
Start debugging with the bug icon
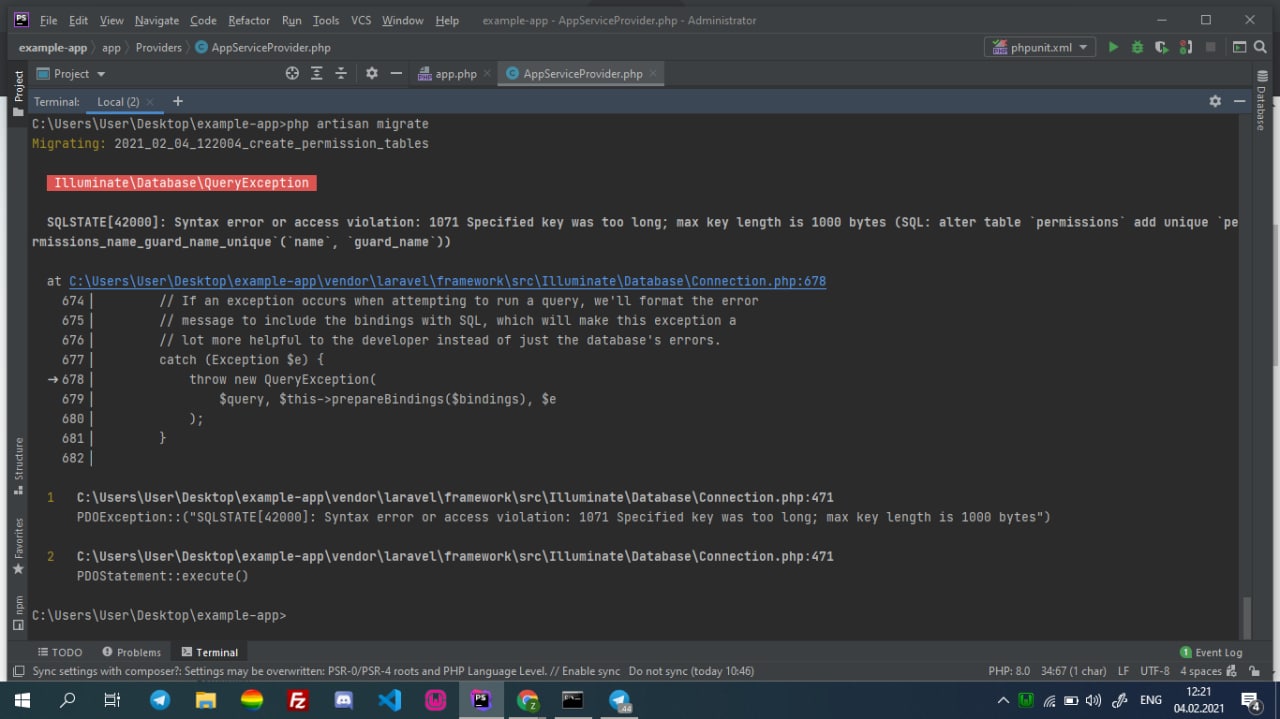tap(1137, 47)
